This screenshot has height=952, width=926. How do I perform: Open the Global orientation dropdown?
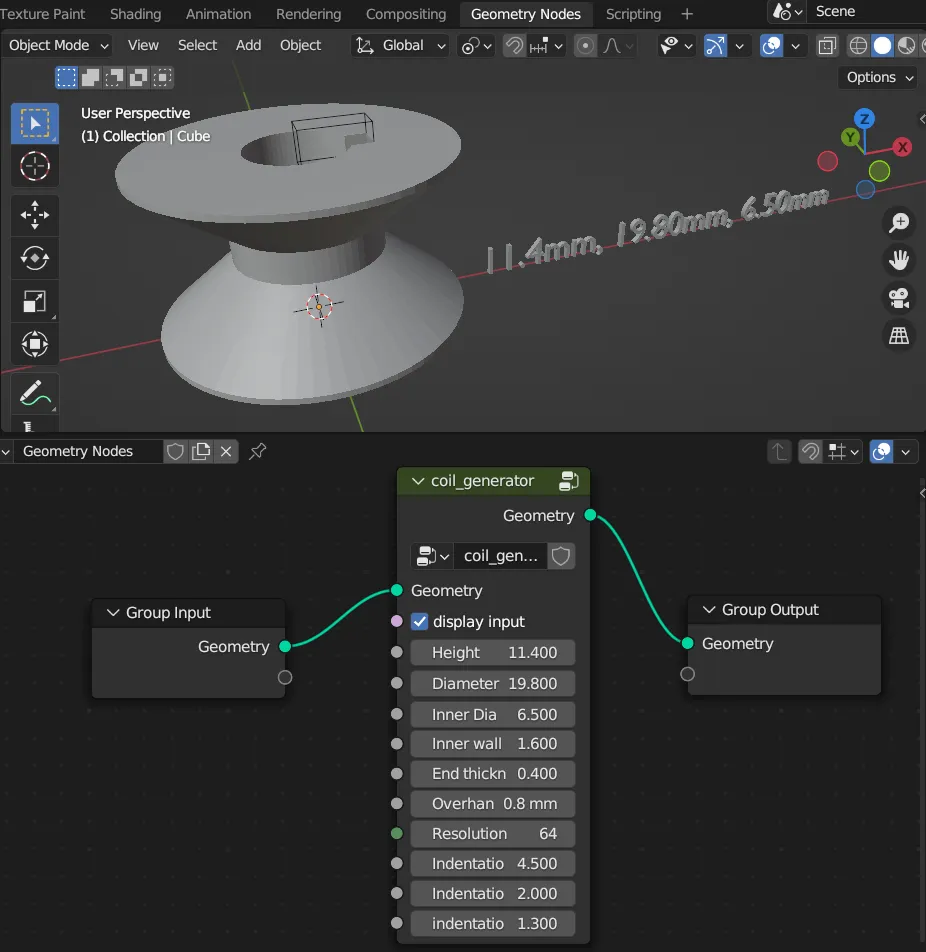pos(400,46)
